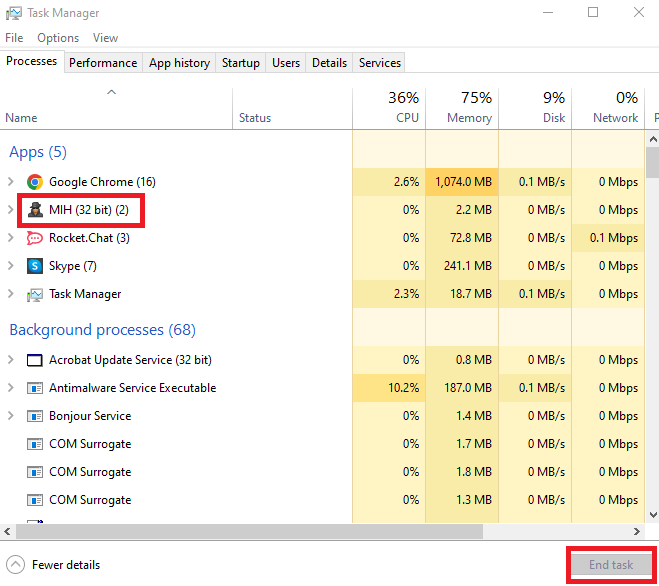The width and height of the screenshot is (659, 586).
Task: Expand the Skype process group
Action: coord(11,266)
